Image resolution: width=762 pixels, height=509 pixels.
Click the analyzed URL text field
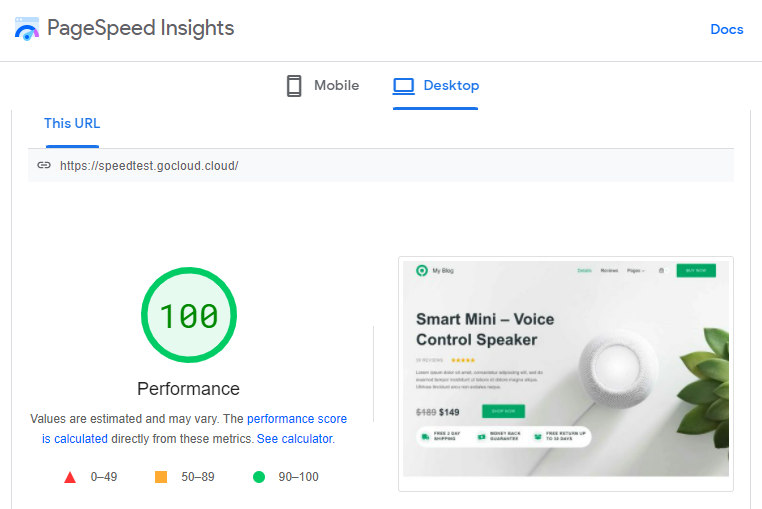coord(380,165)
